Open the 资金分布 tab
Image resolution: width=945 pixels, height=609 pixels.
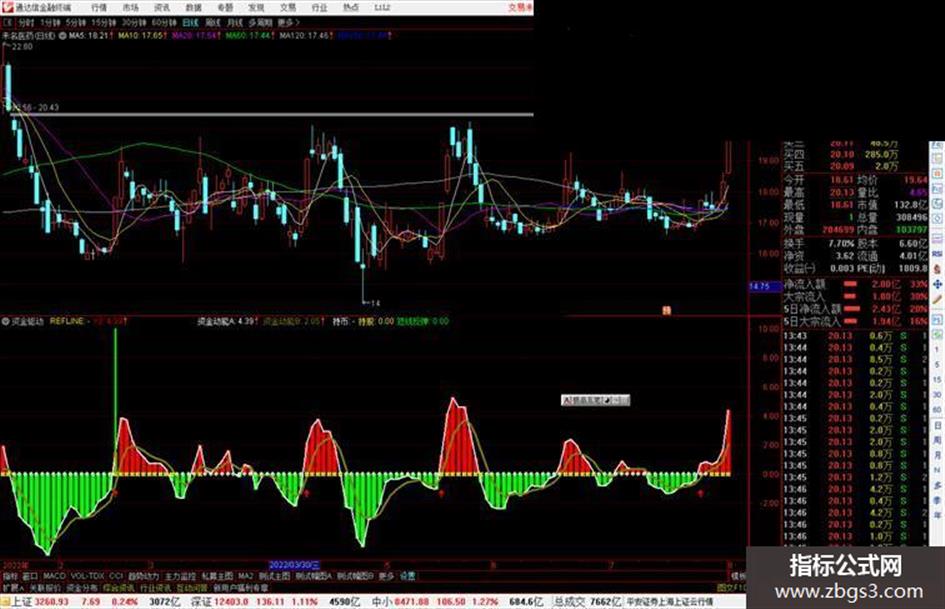click(x=82, y=587)
